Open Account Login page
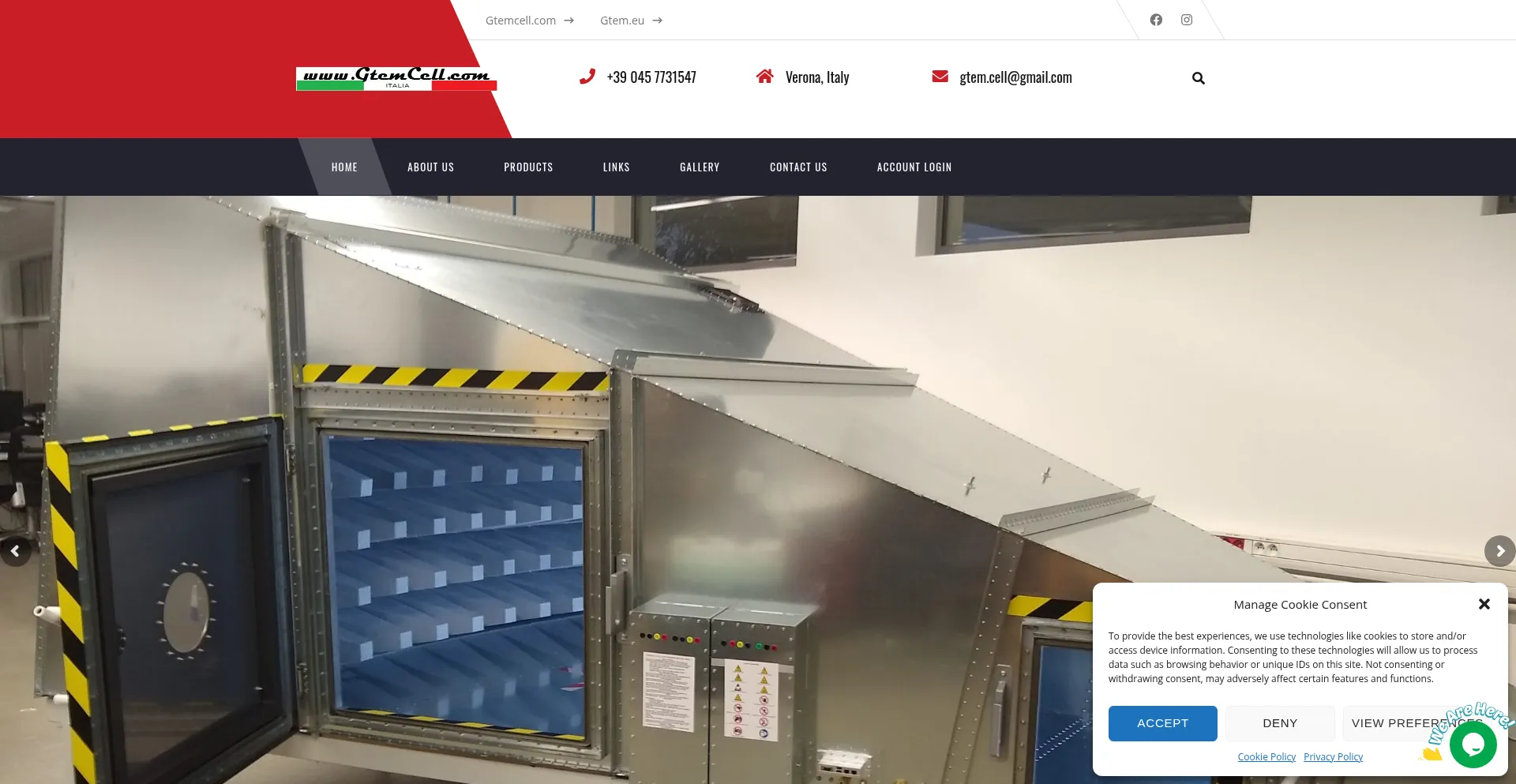 pos(914,167)
